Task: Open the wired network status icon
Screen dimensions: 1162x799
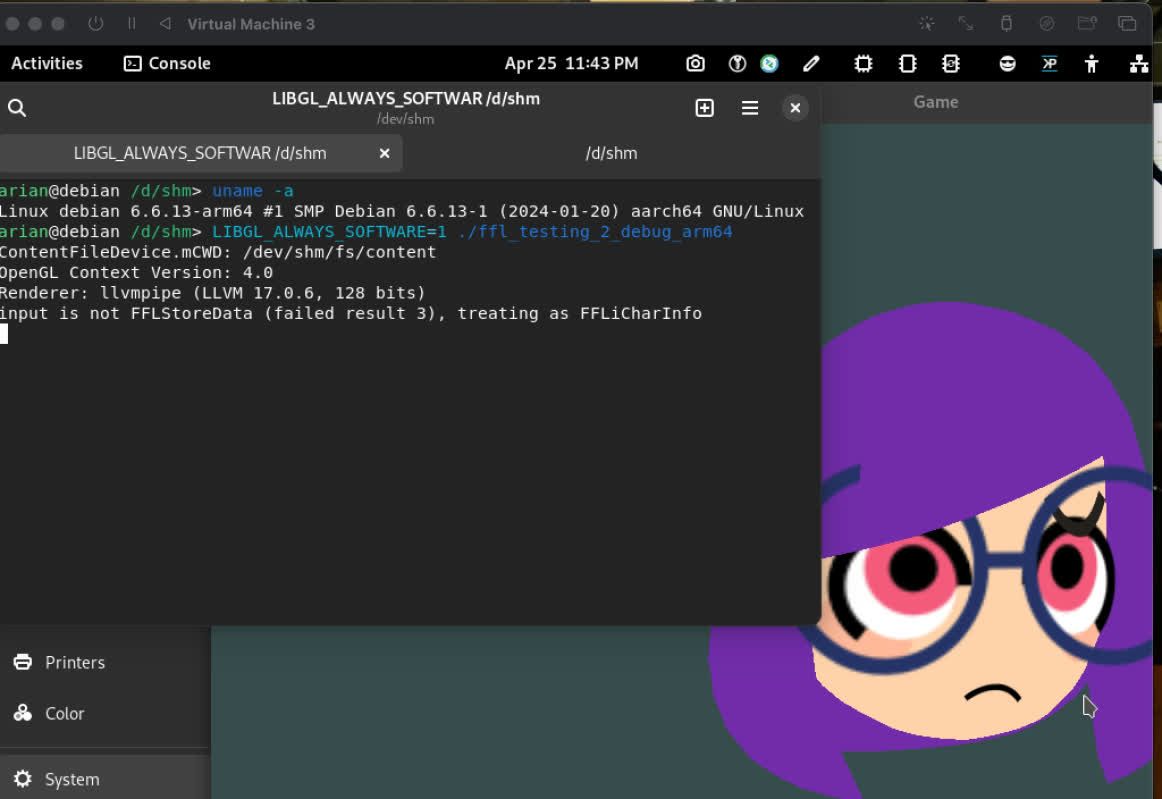Action: pyautogui.click(x=1138, y=64)
